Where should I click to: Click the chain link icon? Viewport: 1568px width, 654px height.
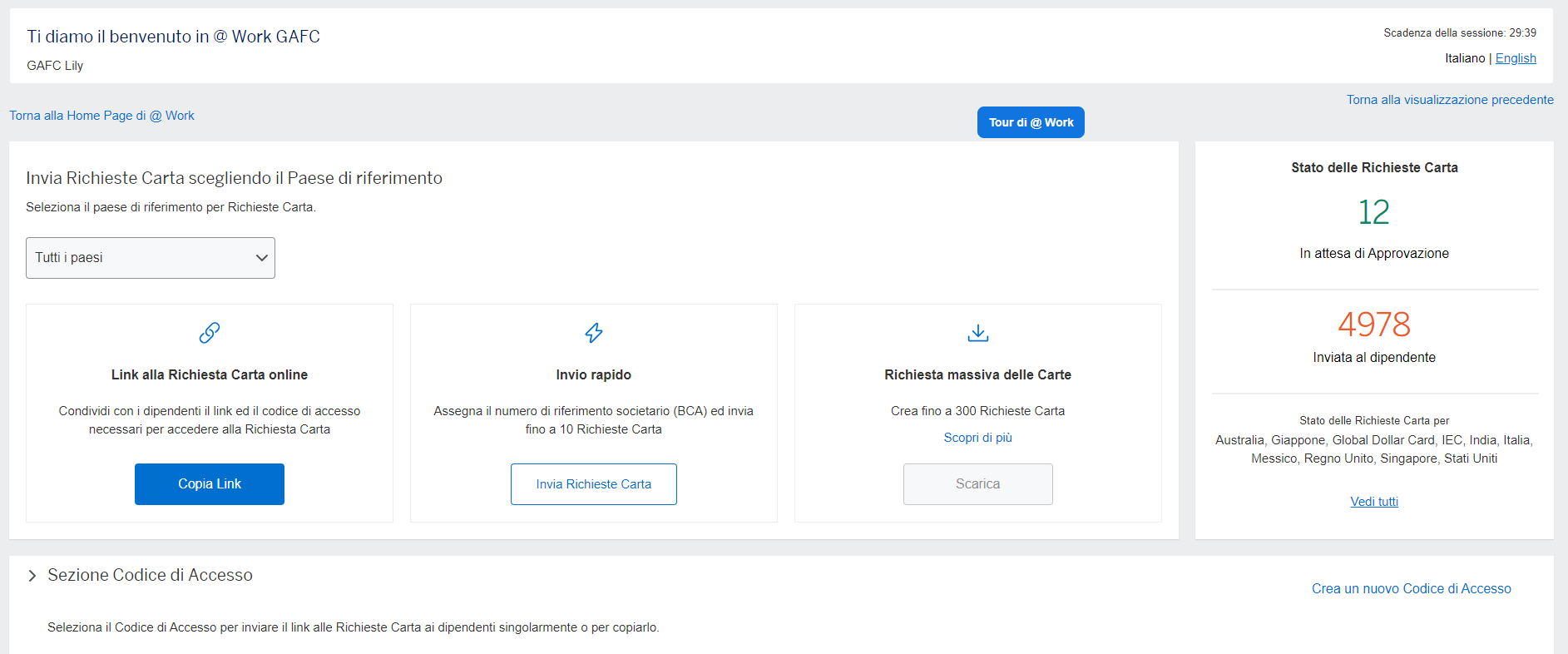[210, 333]
